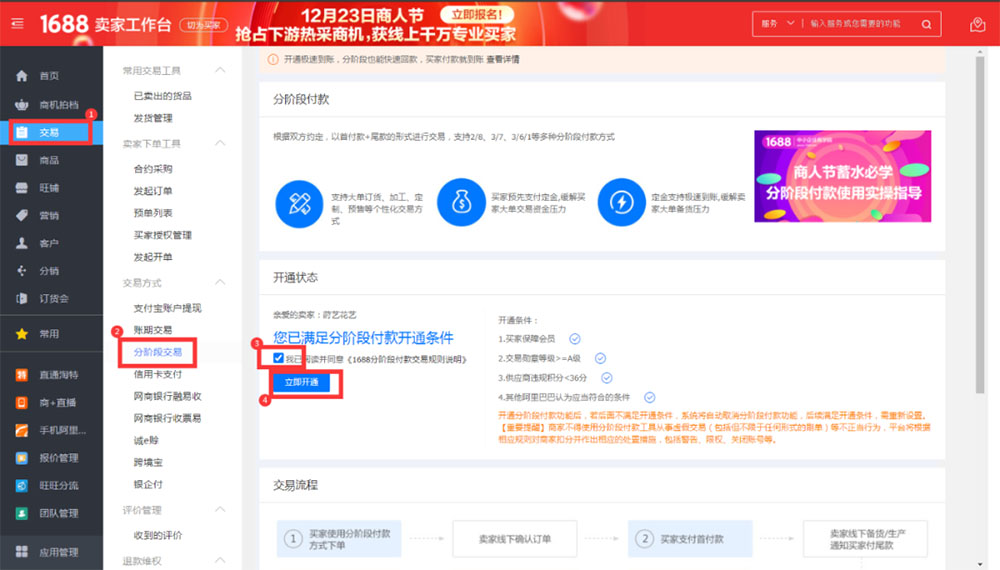Click check mark beside 供应商违规积分<36分 condition
1000x570 pixels.
607,377
